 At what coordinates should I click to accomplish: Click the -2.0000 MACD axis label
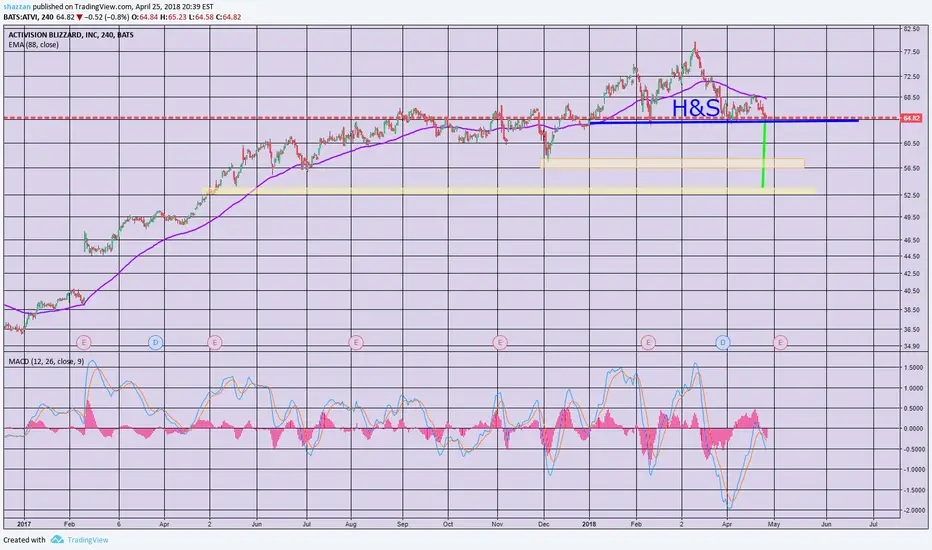(x=912, y=511)
